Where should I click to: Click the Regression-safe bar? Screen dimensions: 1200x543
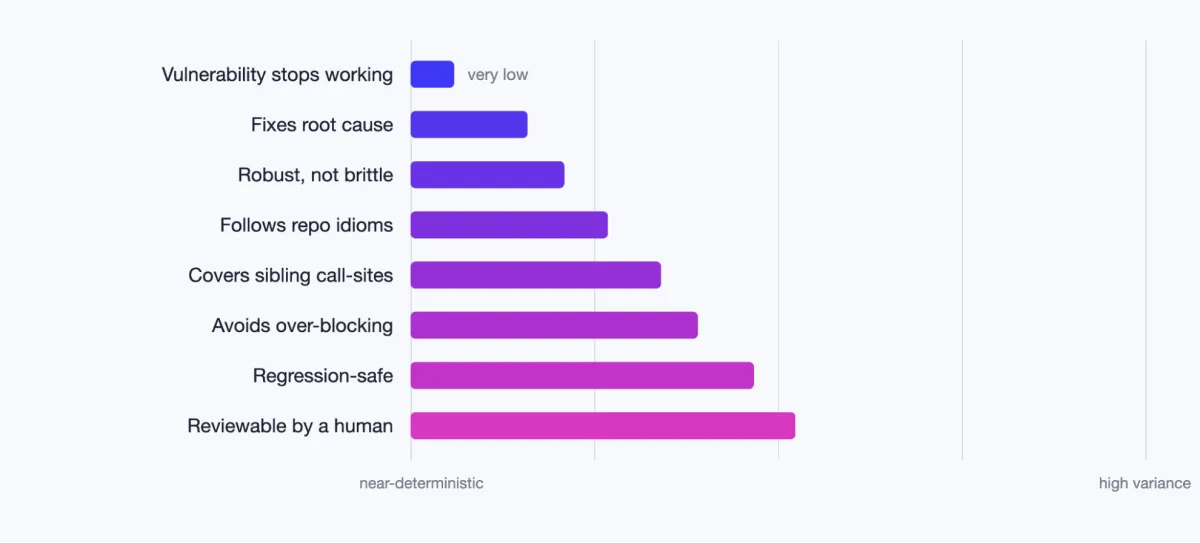click(x=582, y=375)
